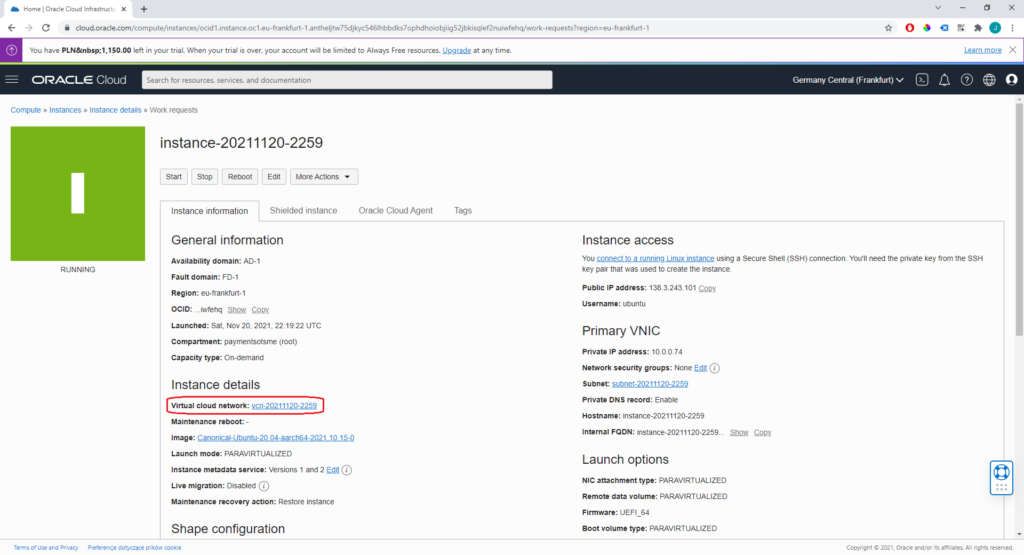Click the cookie preferences footer link

[x=135, y=548]
